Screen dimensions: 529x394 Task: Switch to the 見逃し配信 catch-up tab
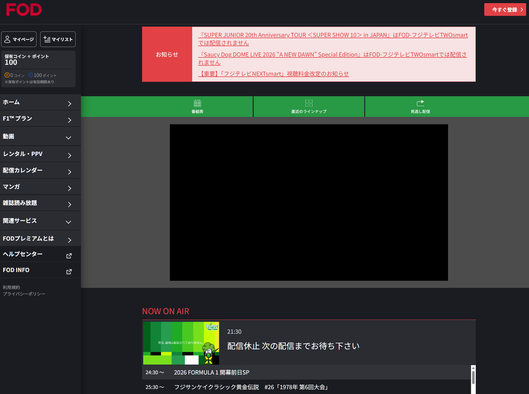[420, 107]
